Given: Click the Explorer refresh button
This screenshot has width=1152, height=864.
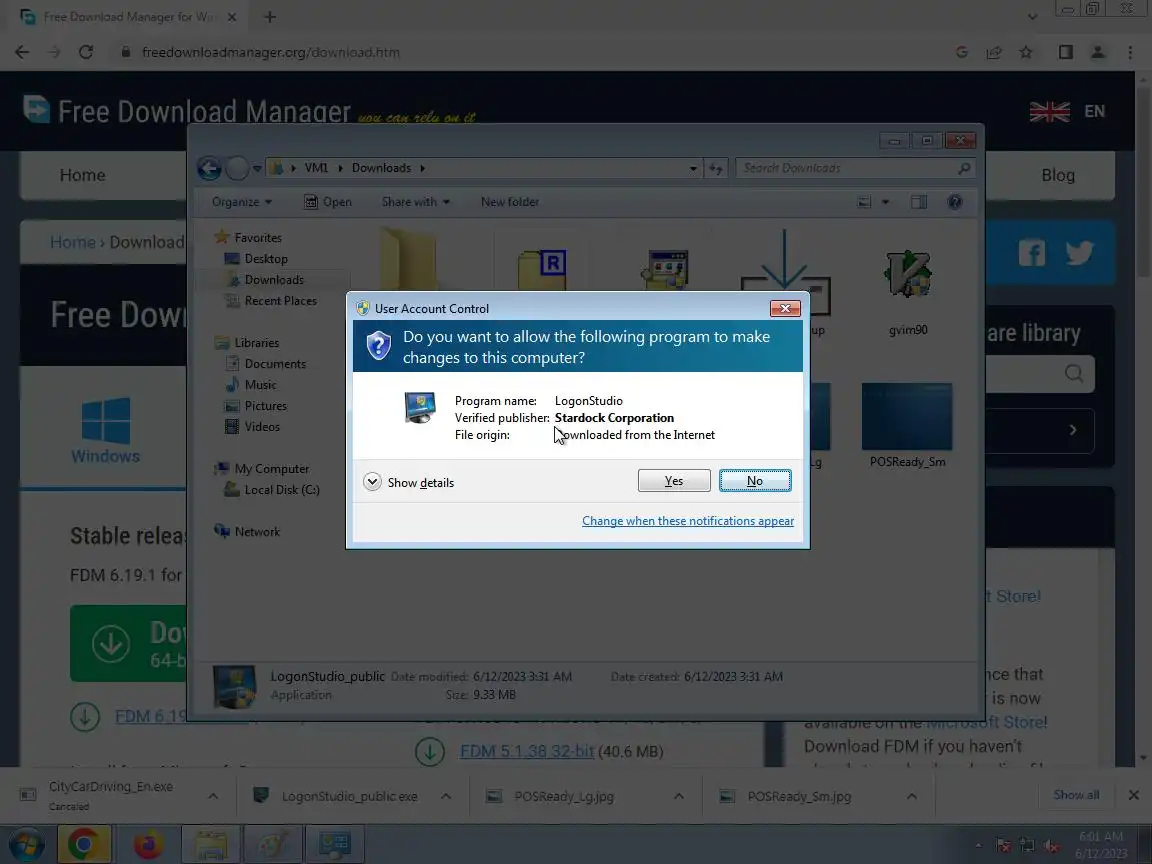Looking at the screenshot, I should (x=715, y=168).
